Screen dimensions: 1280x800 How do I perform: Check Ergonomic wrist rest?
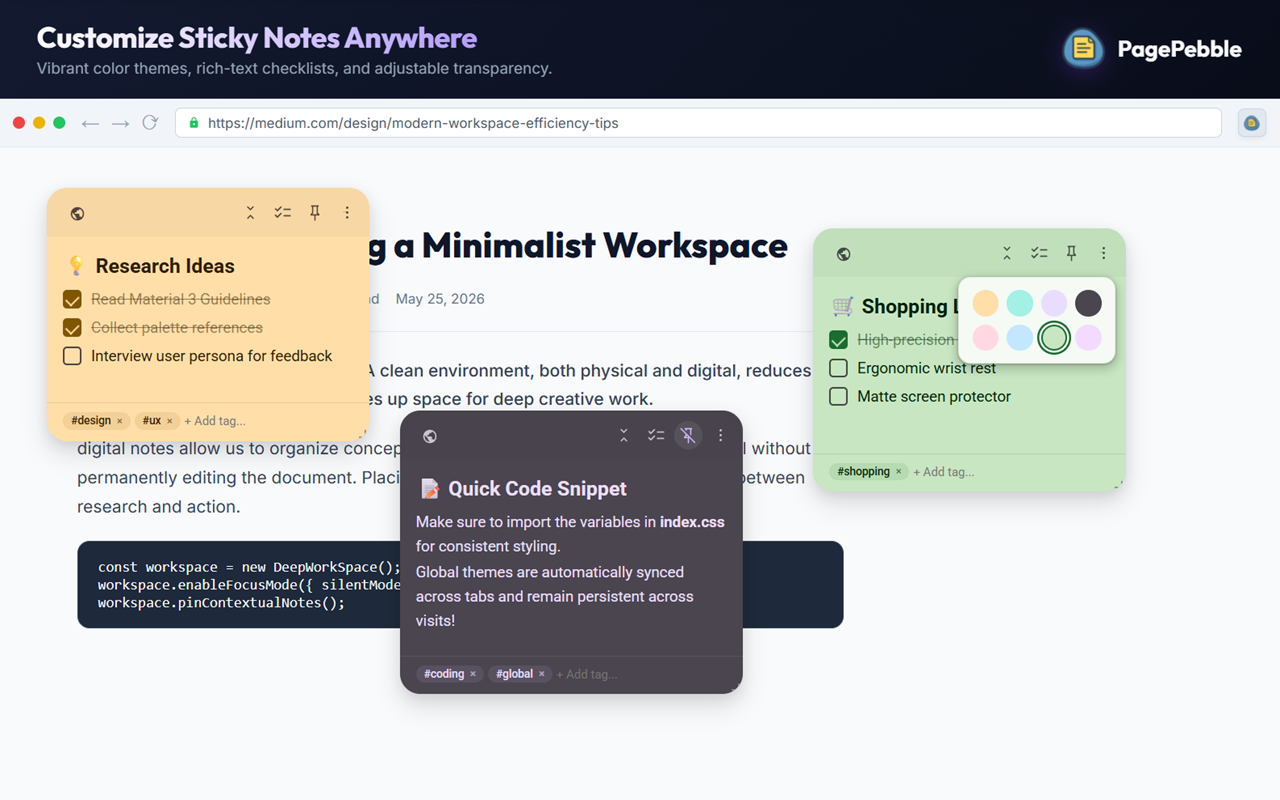[x=839, y=368]
